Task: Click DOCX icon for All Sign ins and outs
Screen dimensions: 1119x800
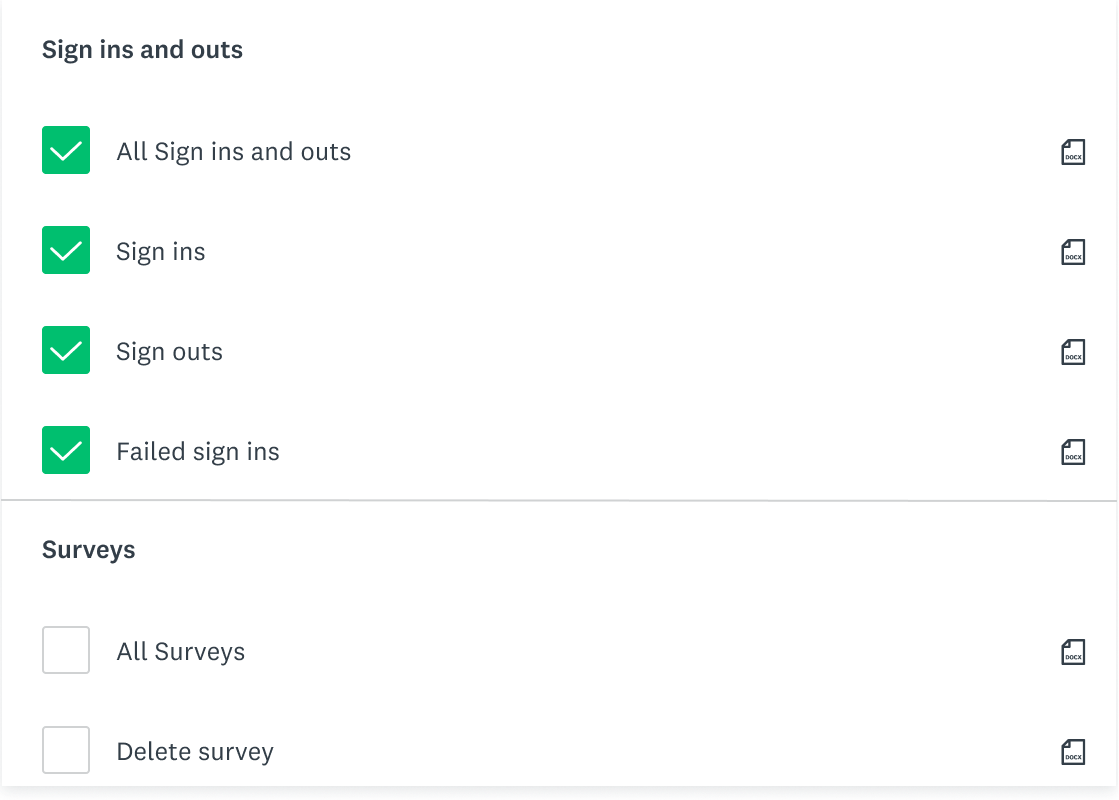Action: (1073, 152)
